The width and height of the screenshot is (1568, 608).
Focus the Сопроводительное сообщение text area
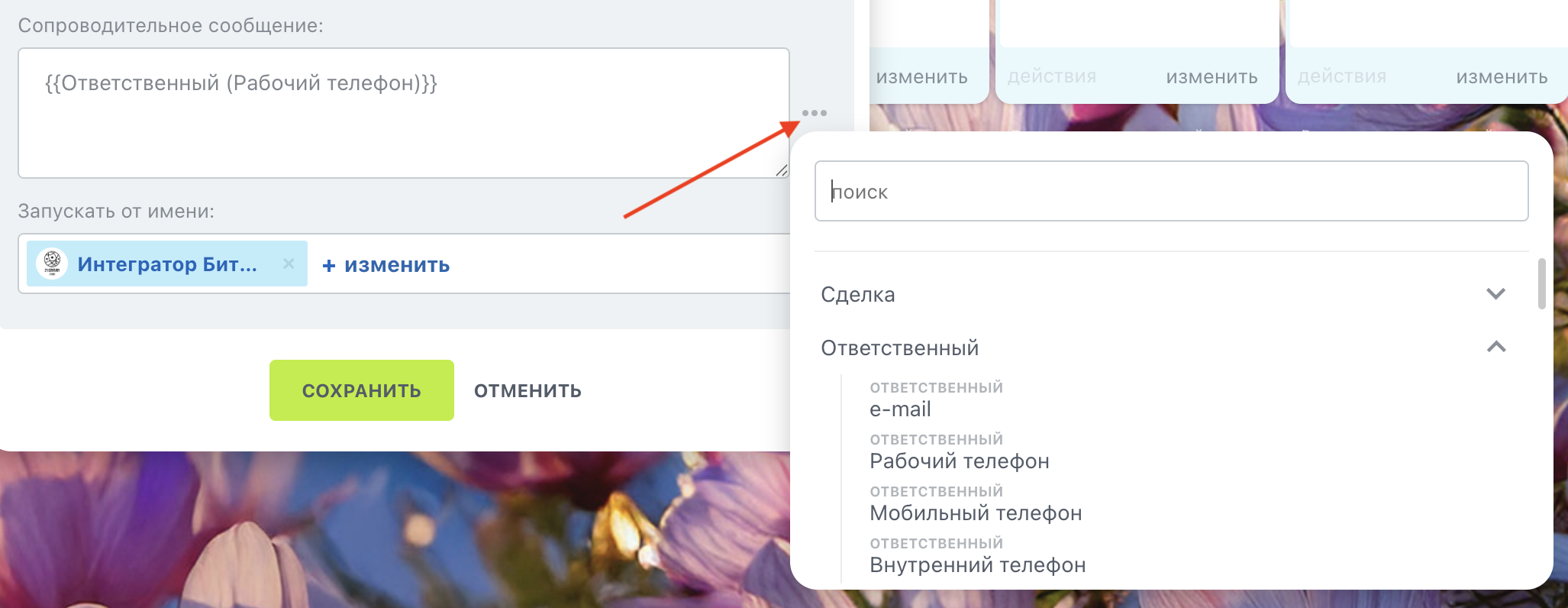(404, 113)
